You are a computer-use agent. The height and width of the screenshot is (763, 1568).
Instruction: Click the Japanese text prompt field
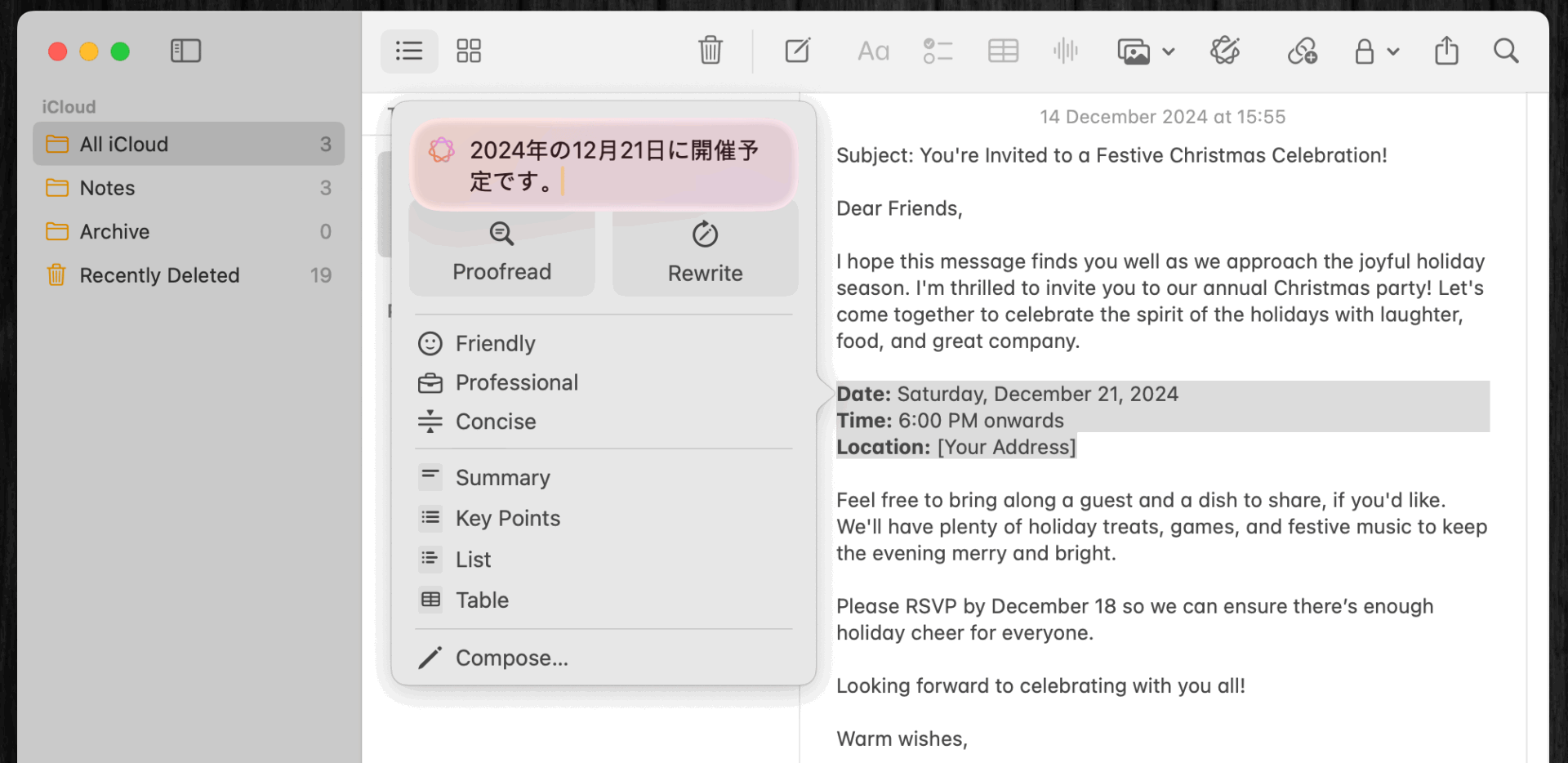612,166
